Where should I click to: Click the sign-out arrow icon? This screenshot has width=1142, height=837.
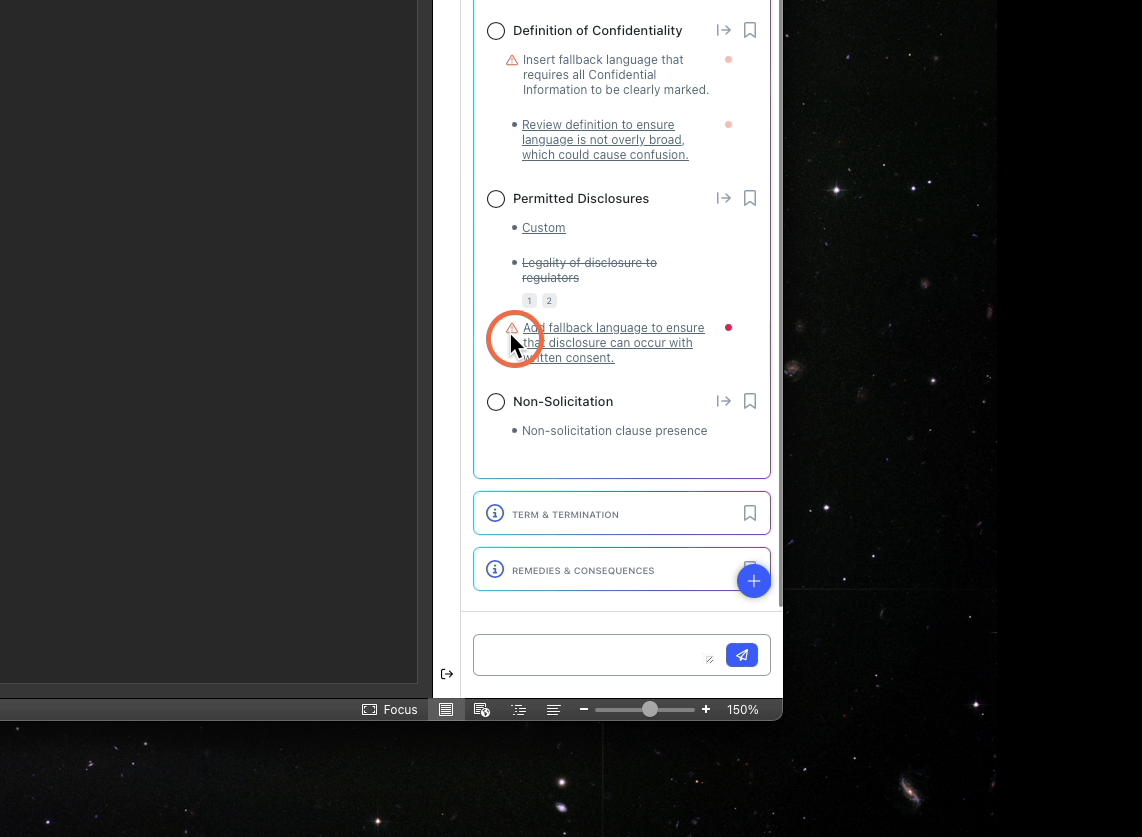point(447,674)
